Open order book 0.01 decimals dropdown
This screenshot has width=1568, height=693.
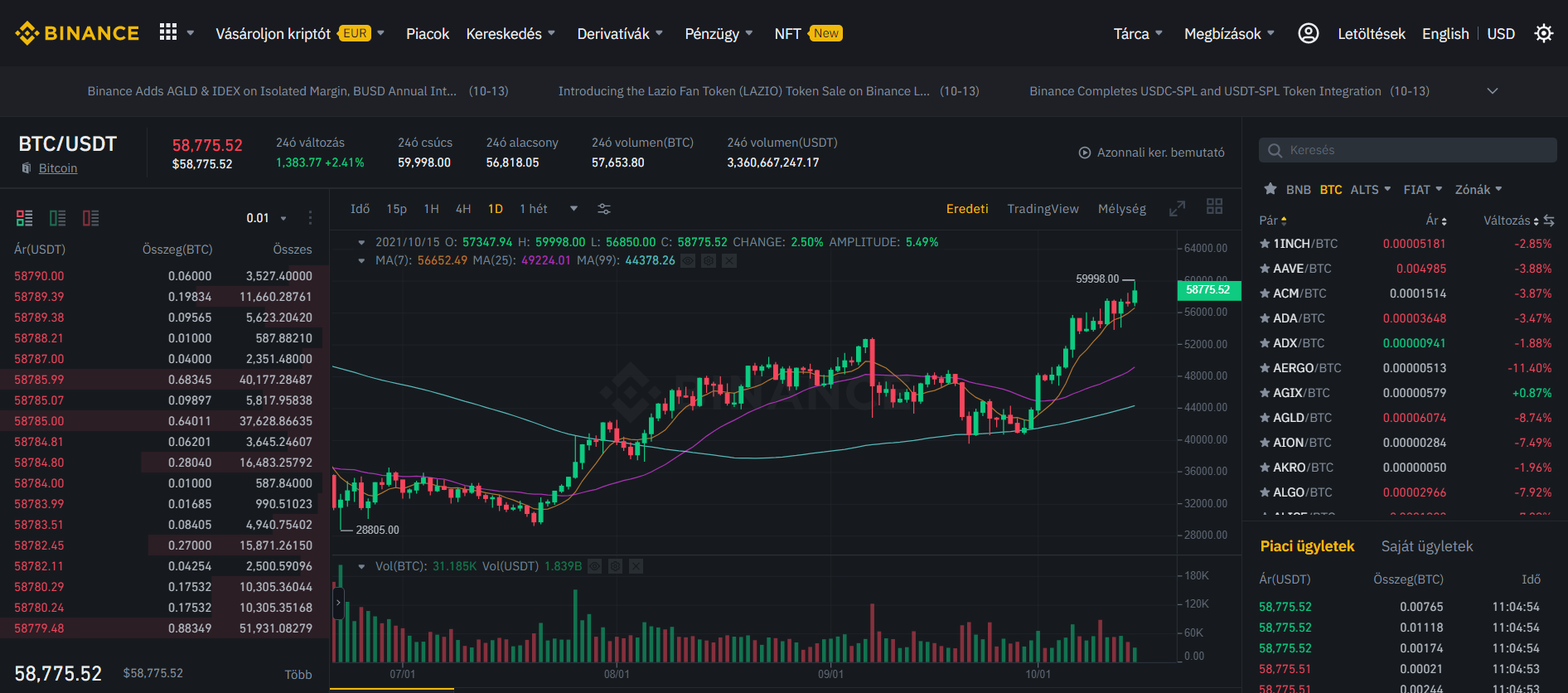[x=266, y=218]
